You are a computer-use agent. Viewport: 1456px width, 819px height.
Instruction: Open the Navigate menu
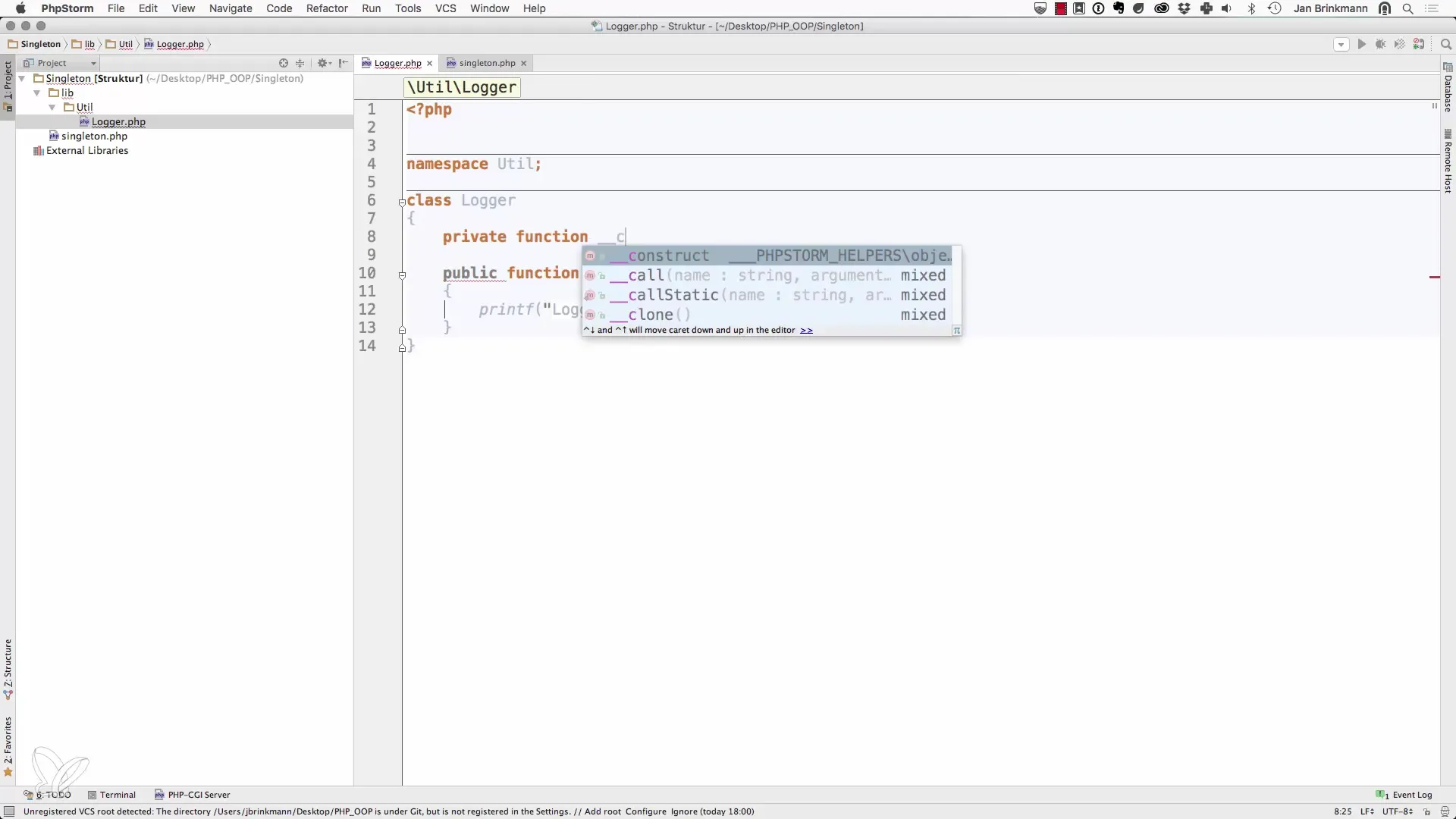tap(231, 8)
